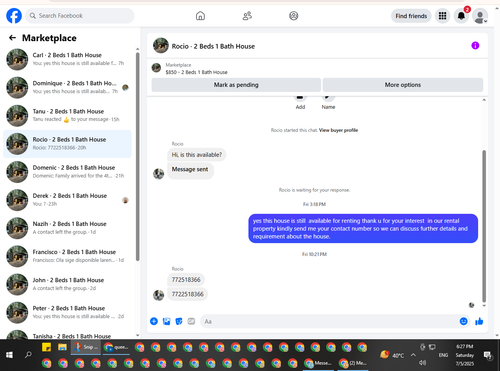This screenshot has height=371, width=500.
Task: Go back from Marketplace with arrow
Action: point(12,38)
